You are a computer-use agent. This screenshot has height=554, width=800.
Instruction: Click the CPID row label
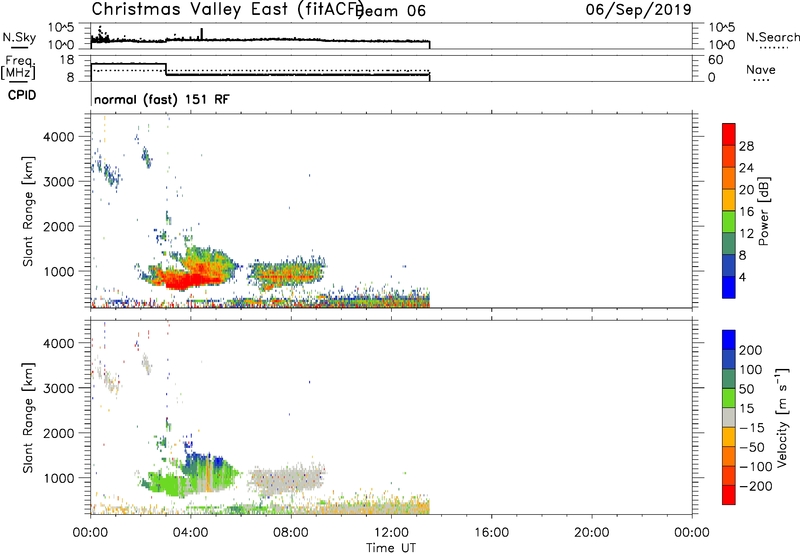coord(22,95)
